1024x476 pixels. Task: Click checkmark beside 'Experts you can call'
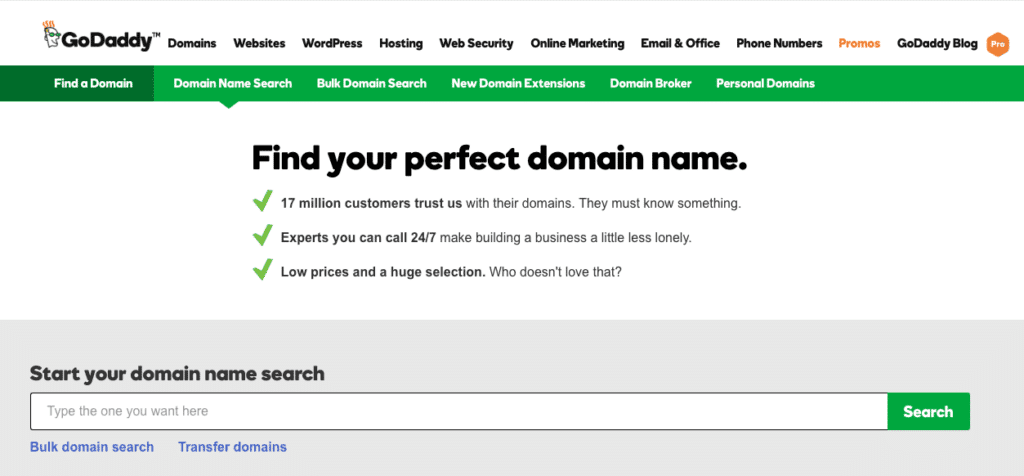click(263, 235)
